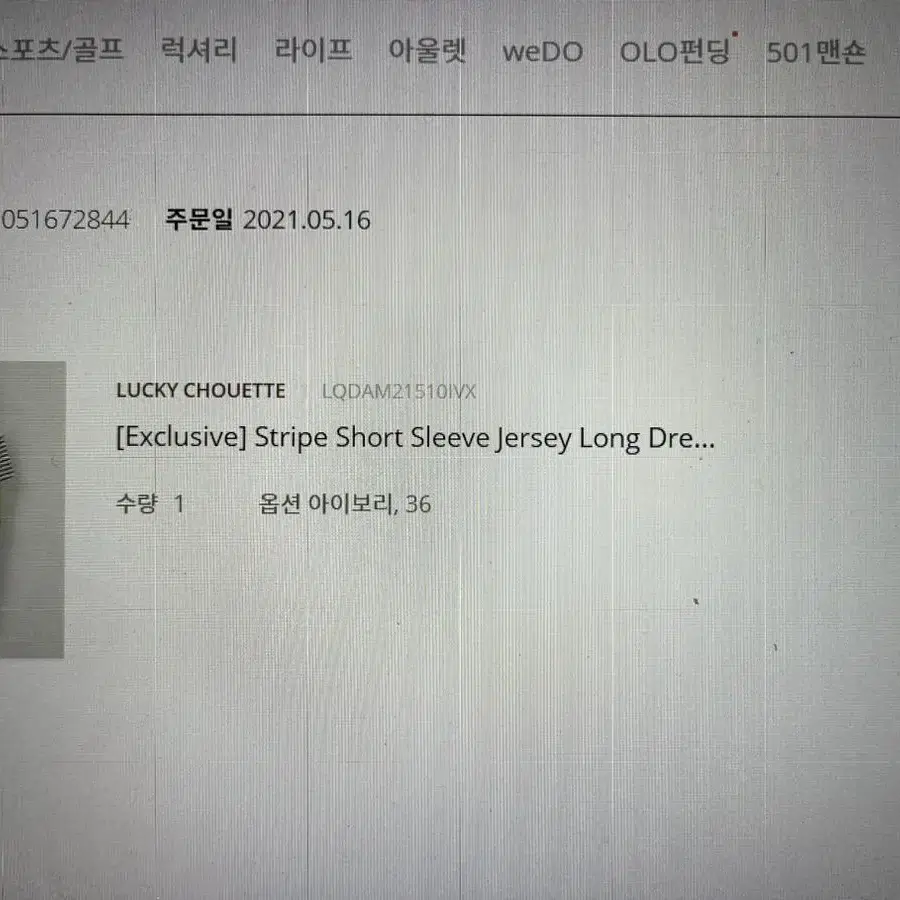Open order number ending 051672844
900x900 pixels.
(x=65, y=220)
